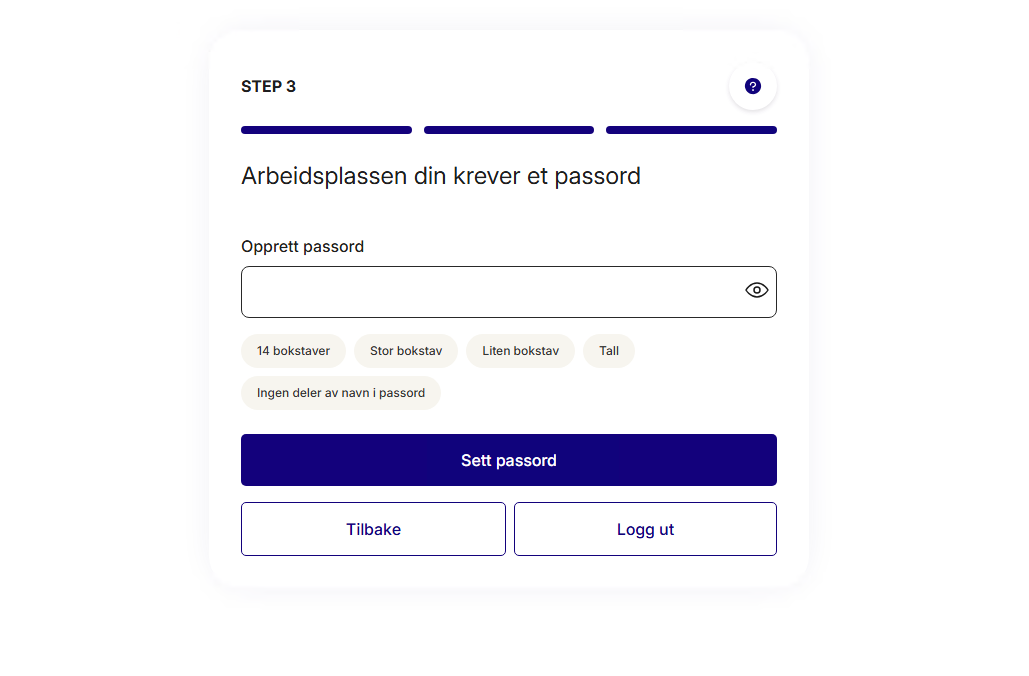Open the help question mark icon
Image resolution: width=1029 pixels, height=676 pixels.
[x=753, y=86]
